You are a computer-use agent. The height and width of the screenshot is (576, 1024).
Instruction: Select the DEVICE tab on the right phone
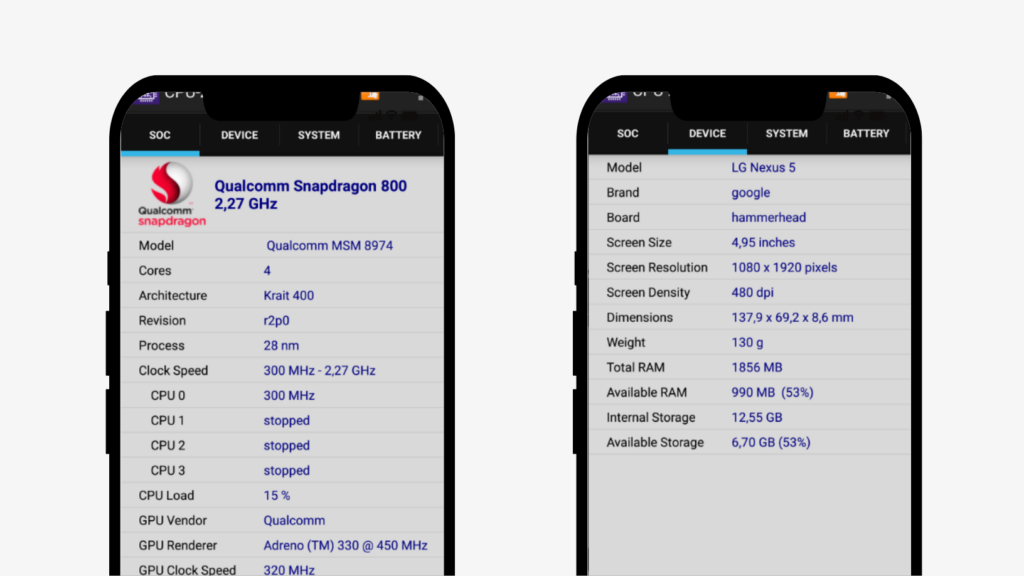(x=707, y=134)
